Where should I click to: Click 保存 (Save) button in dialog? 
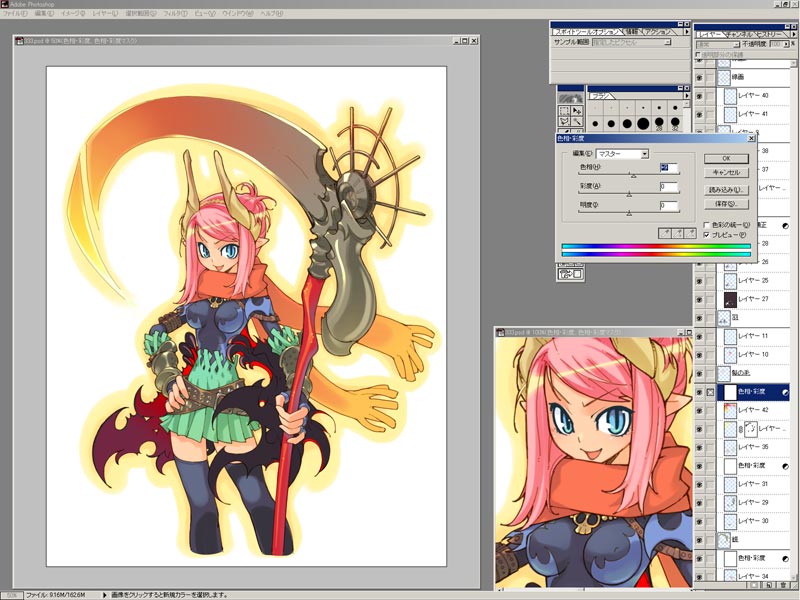click(x=726, y=204)
